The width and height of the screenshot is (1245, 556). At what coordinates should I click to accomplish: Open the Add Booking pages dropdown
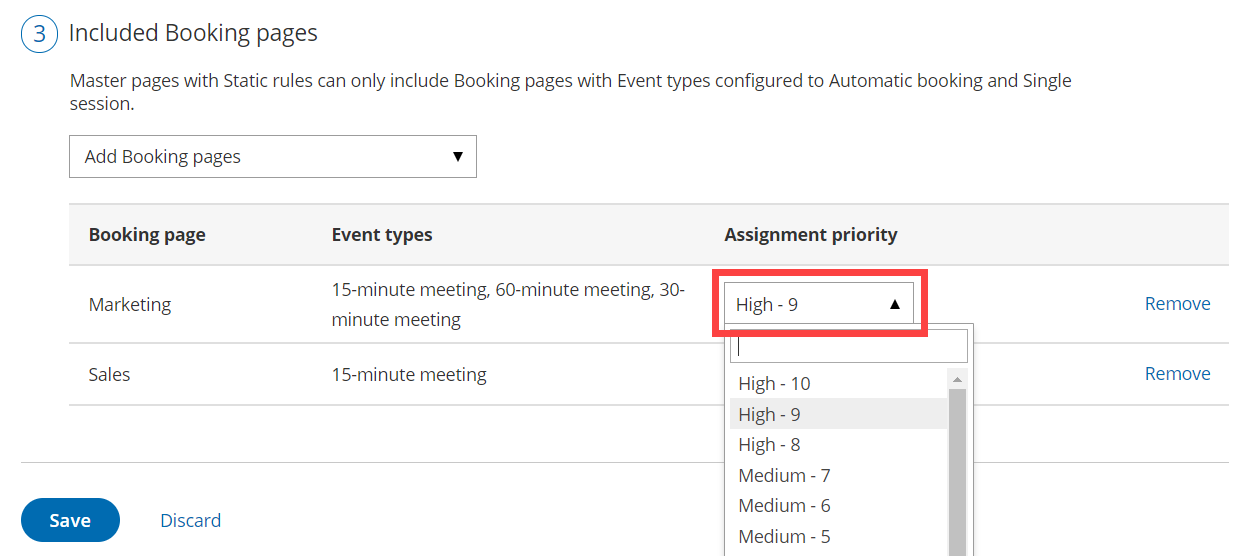pos(272,157)
